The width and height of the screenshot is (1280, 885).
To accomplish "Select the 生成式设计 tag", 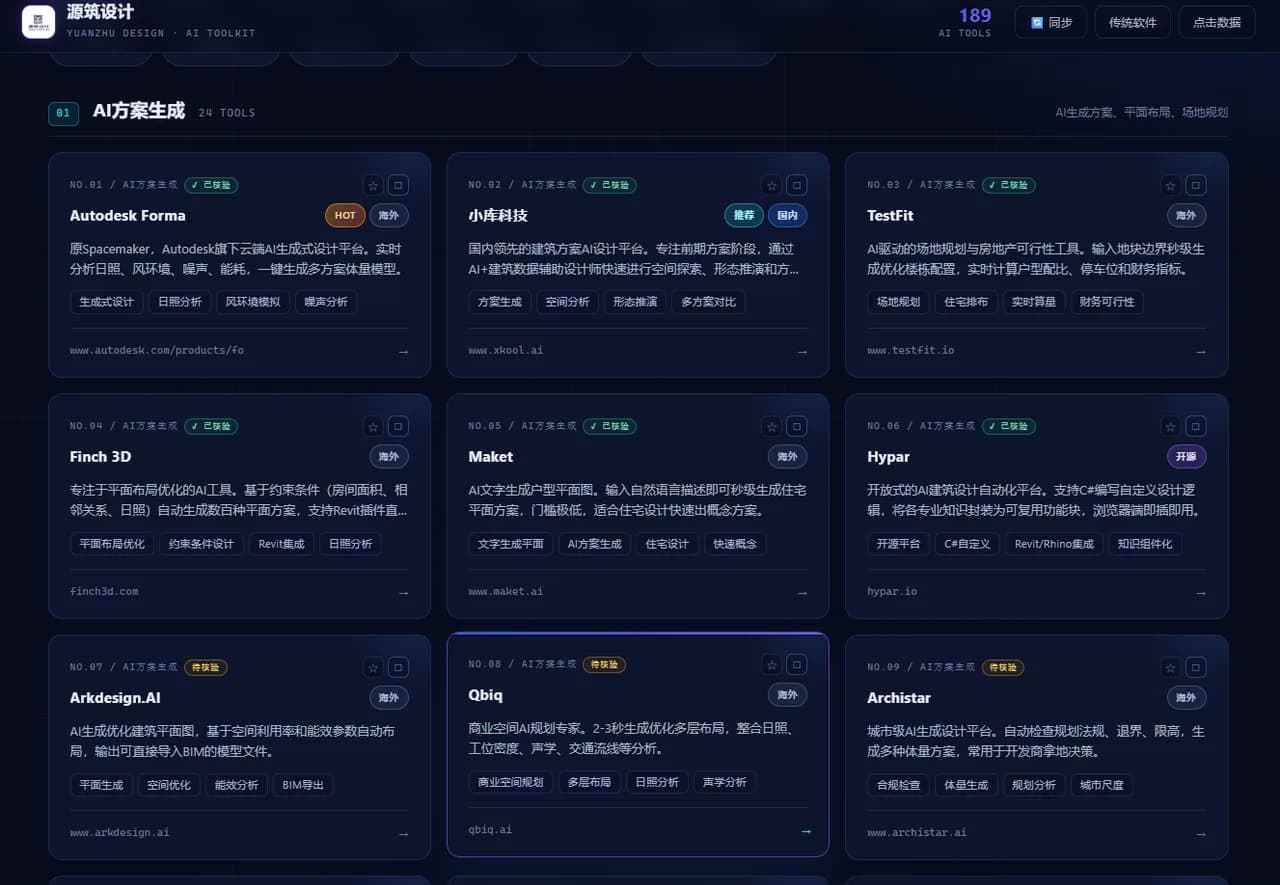I will 106,302.
